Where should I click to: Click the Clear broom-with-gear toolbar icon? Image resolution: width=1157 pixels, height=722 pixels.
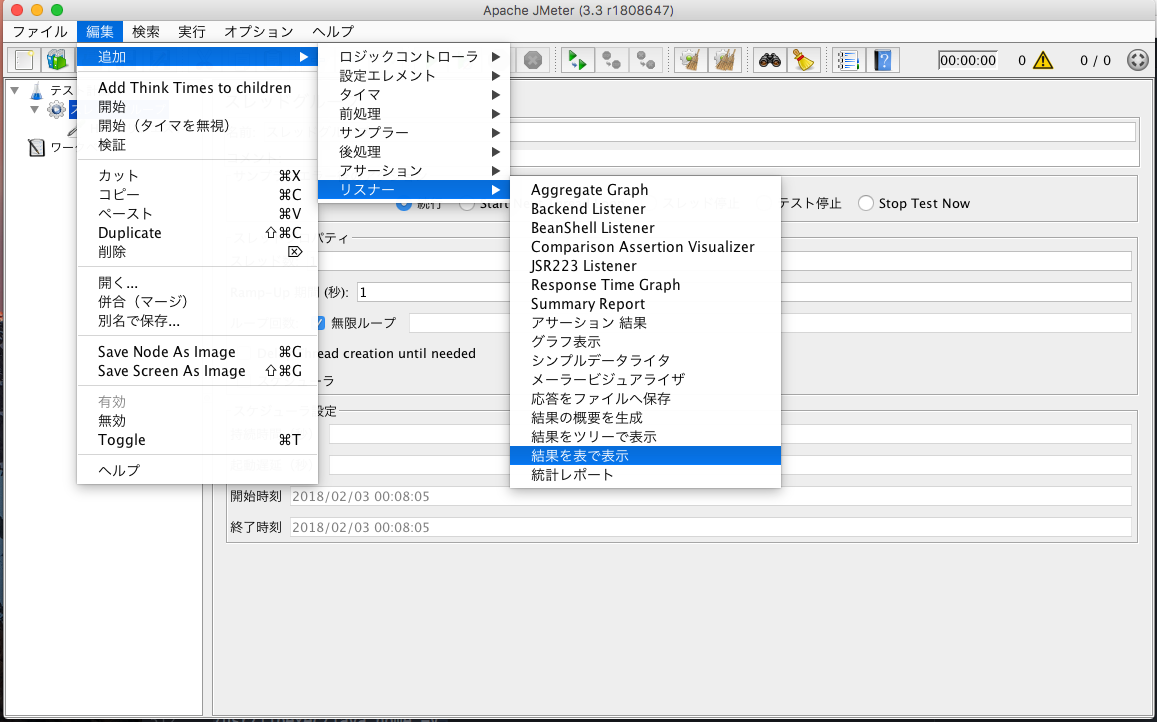pyautogui.click(x=689, y=60)
